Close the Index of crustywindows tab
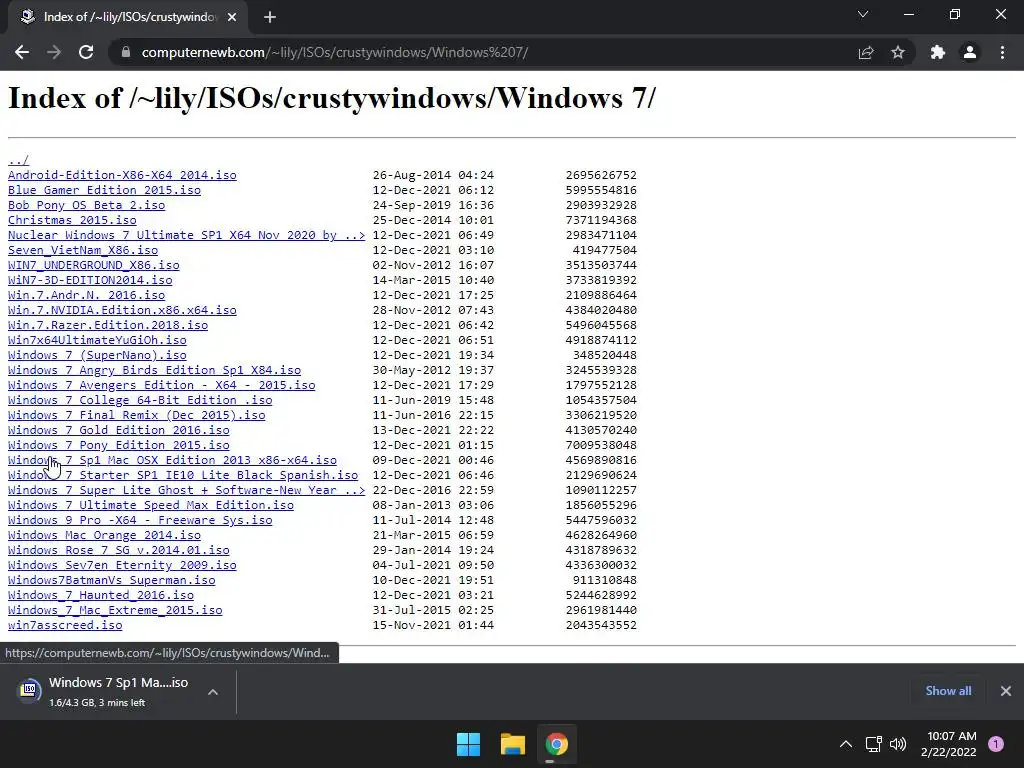This screenshot has height=768, width=1024. (x=232, y=17)
